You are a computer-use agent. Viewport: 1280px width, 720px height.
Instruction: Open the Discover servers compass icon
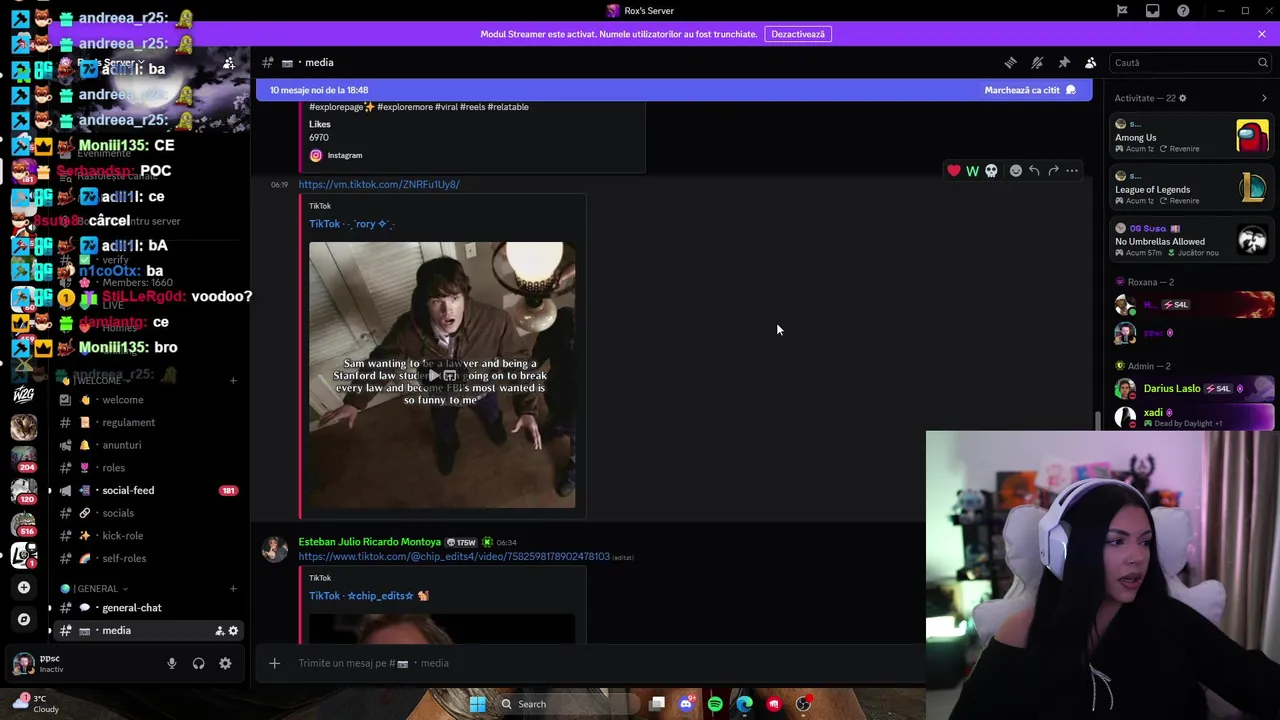pos(24,619)
